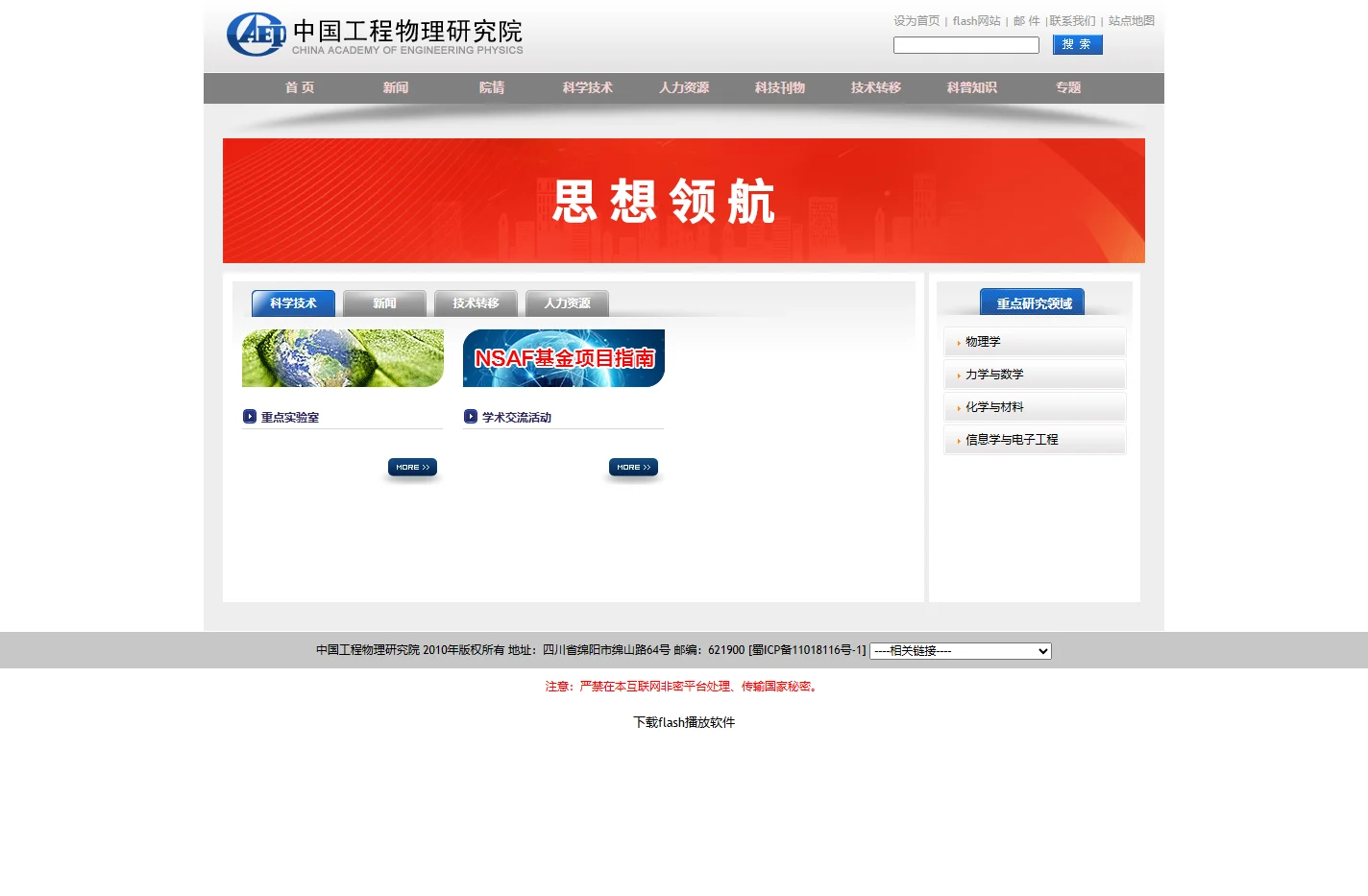Select the 重点研究领域 sidebar tab
This screenshot has height=896, width=1368.
(1033, 303)
